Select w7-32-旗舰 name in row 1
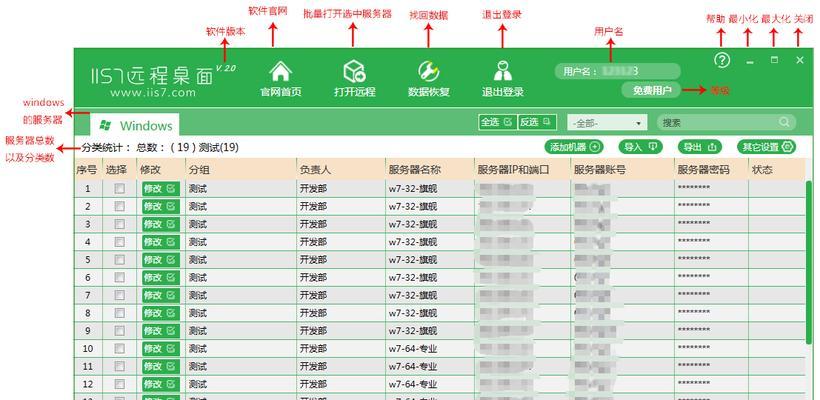 [x=413, y=189]
